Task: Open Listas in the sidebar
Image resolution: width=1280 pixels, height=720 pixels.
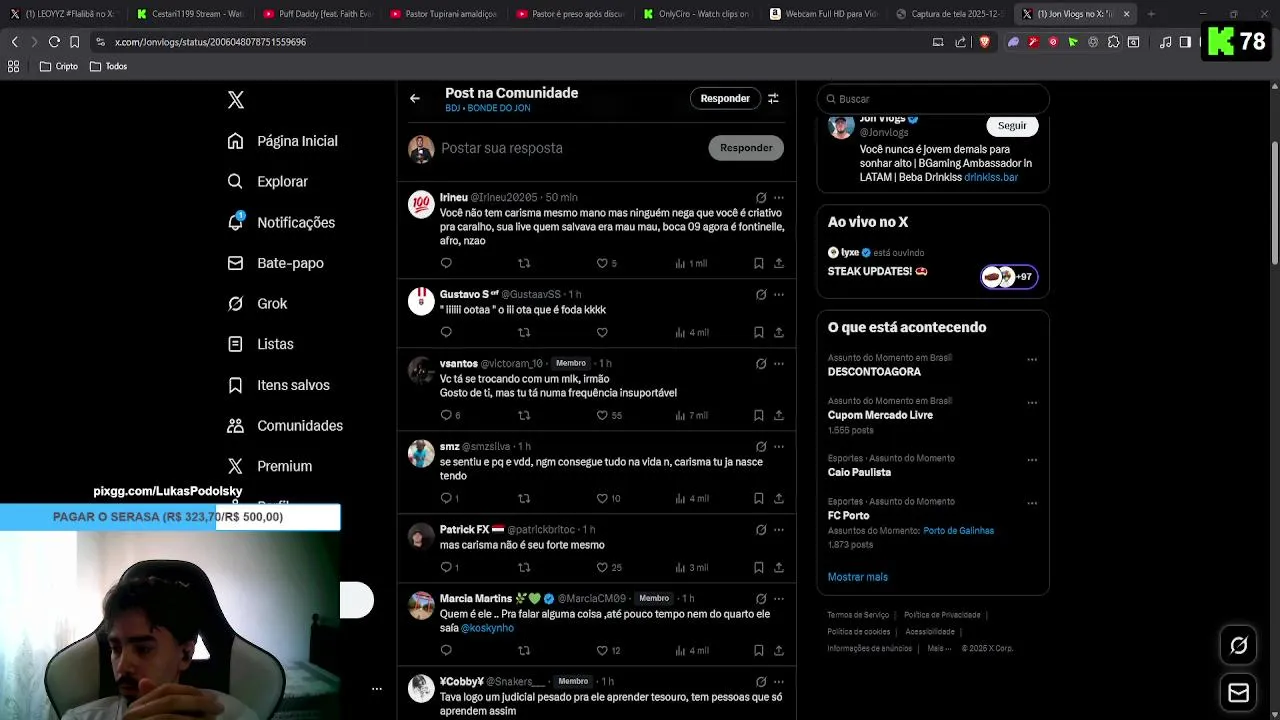Action: pyautogui.click(x=260, y=344)
